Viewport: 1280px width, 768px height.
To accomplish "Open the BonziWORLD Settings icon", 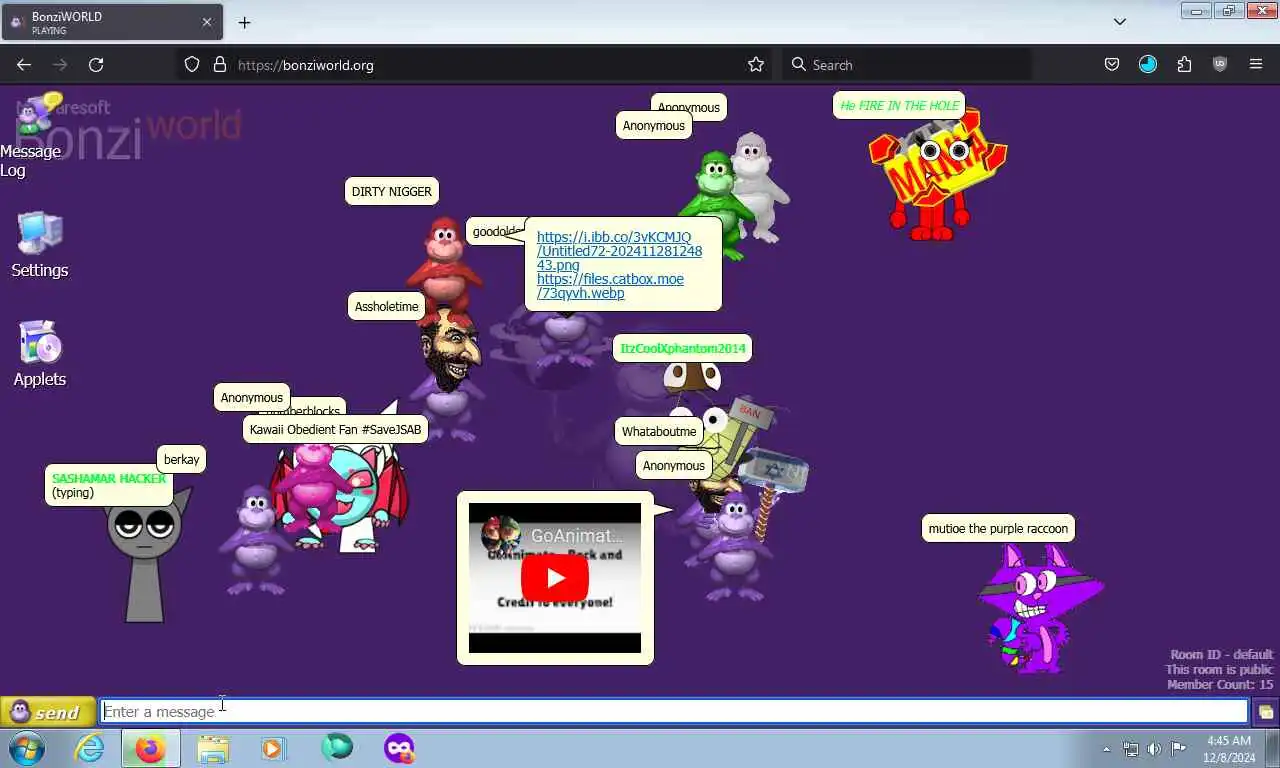I will click(40, 245).
